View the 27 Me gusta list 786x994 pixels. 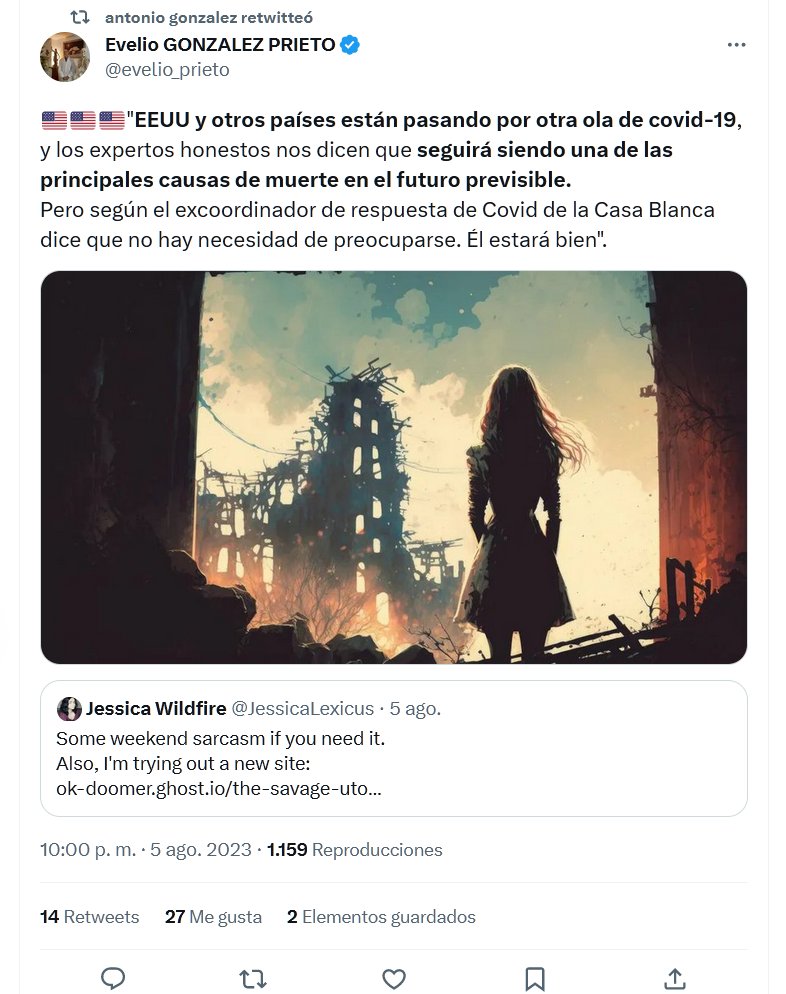tap(213, 917)
